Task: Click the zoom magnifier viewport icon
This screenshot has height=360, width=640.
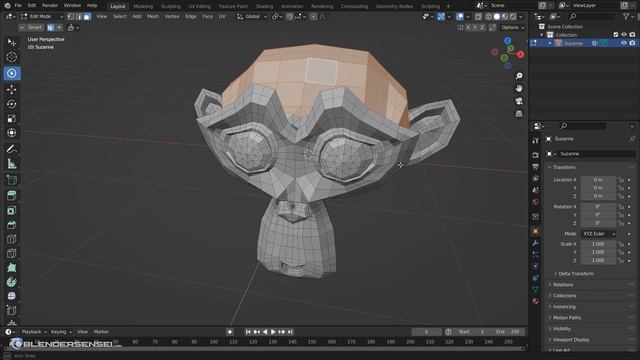Action: pos(519,76)
